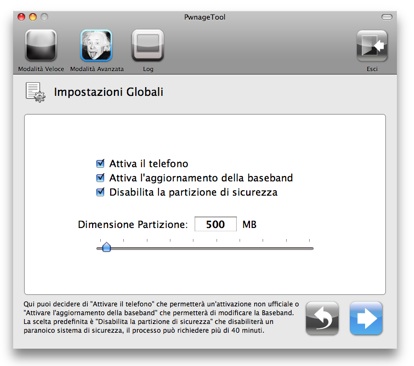Click the Impostazioni Globali document-gear icon

point(35,92)
